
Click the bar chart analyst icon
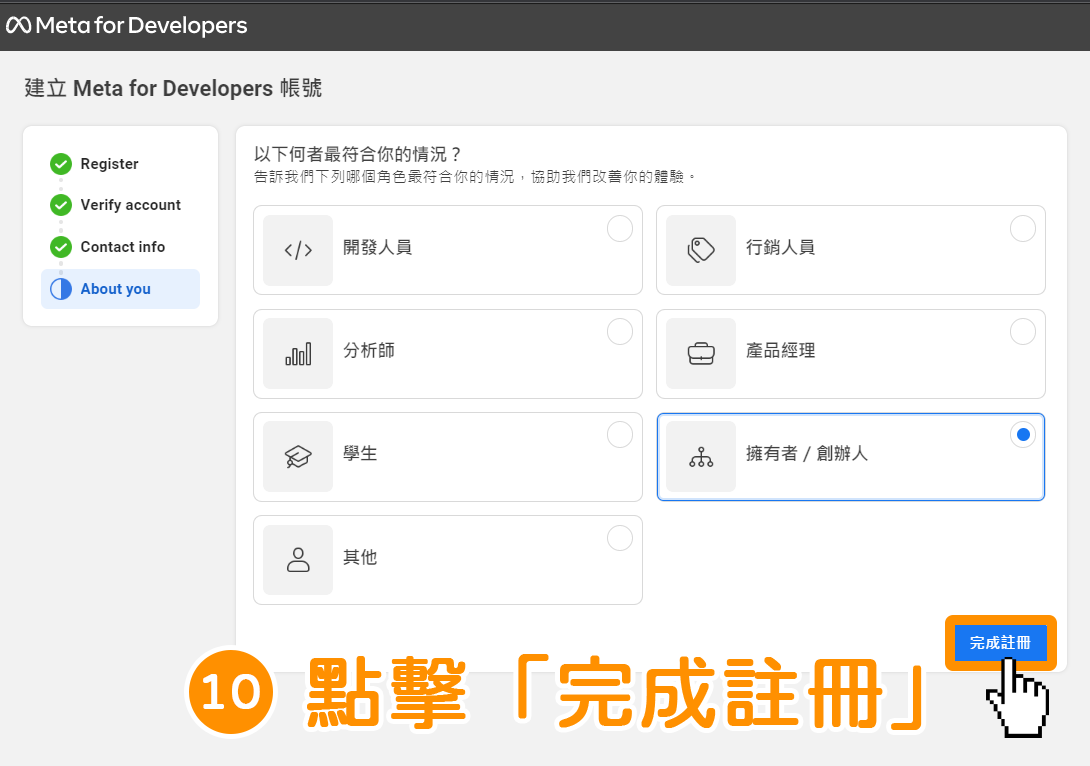click(298, 354)
